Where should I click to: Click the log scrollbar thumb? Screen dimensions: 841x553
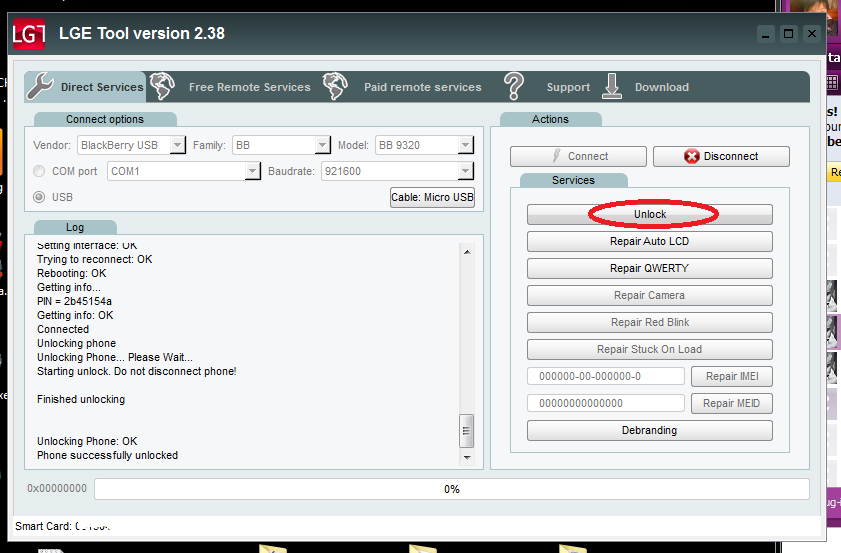click(467, 431)
